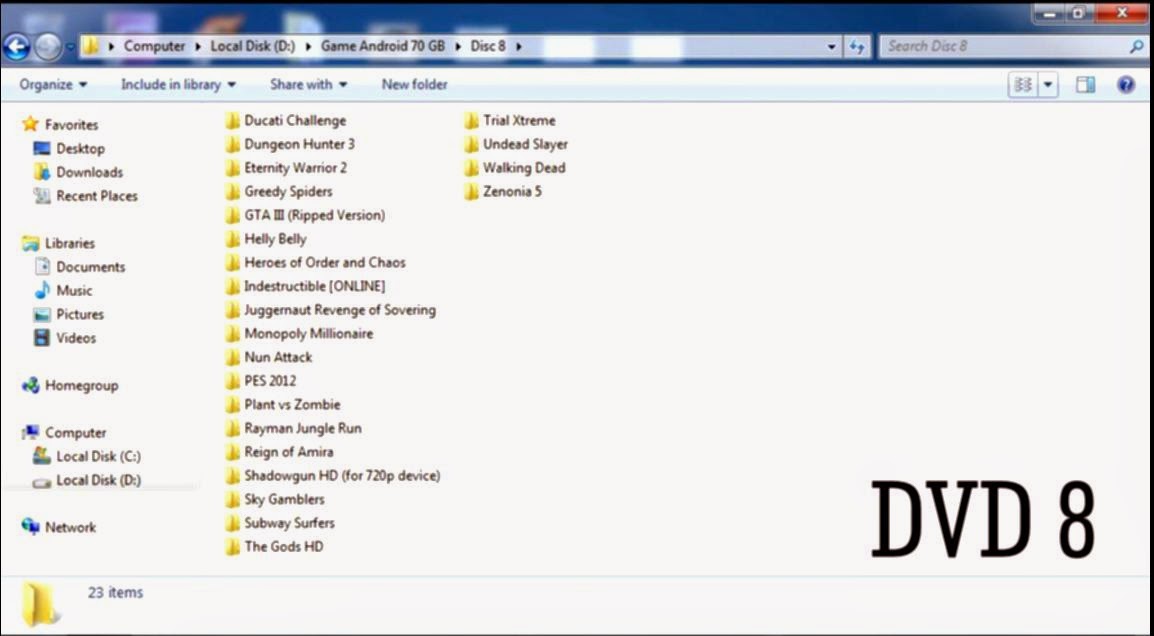1154x636 pixels.
Task: Navigate to Game Android 70 GB breadcrumb
Action: (x=383, y=46)
